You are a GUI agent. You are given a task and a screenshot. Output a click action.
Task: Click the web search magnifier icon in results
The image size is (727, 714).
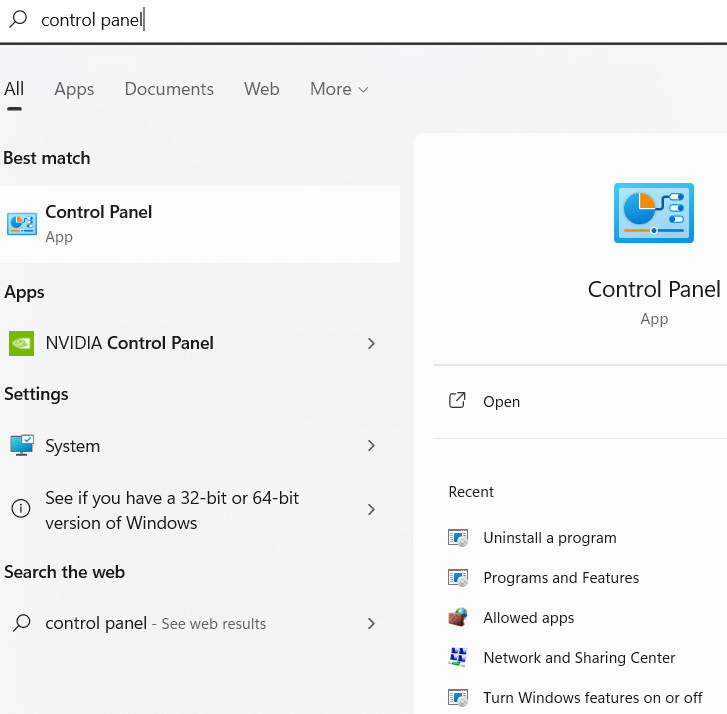[x=21, y=623]
